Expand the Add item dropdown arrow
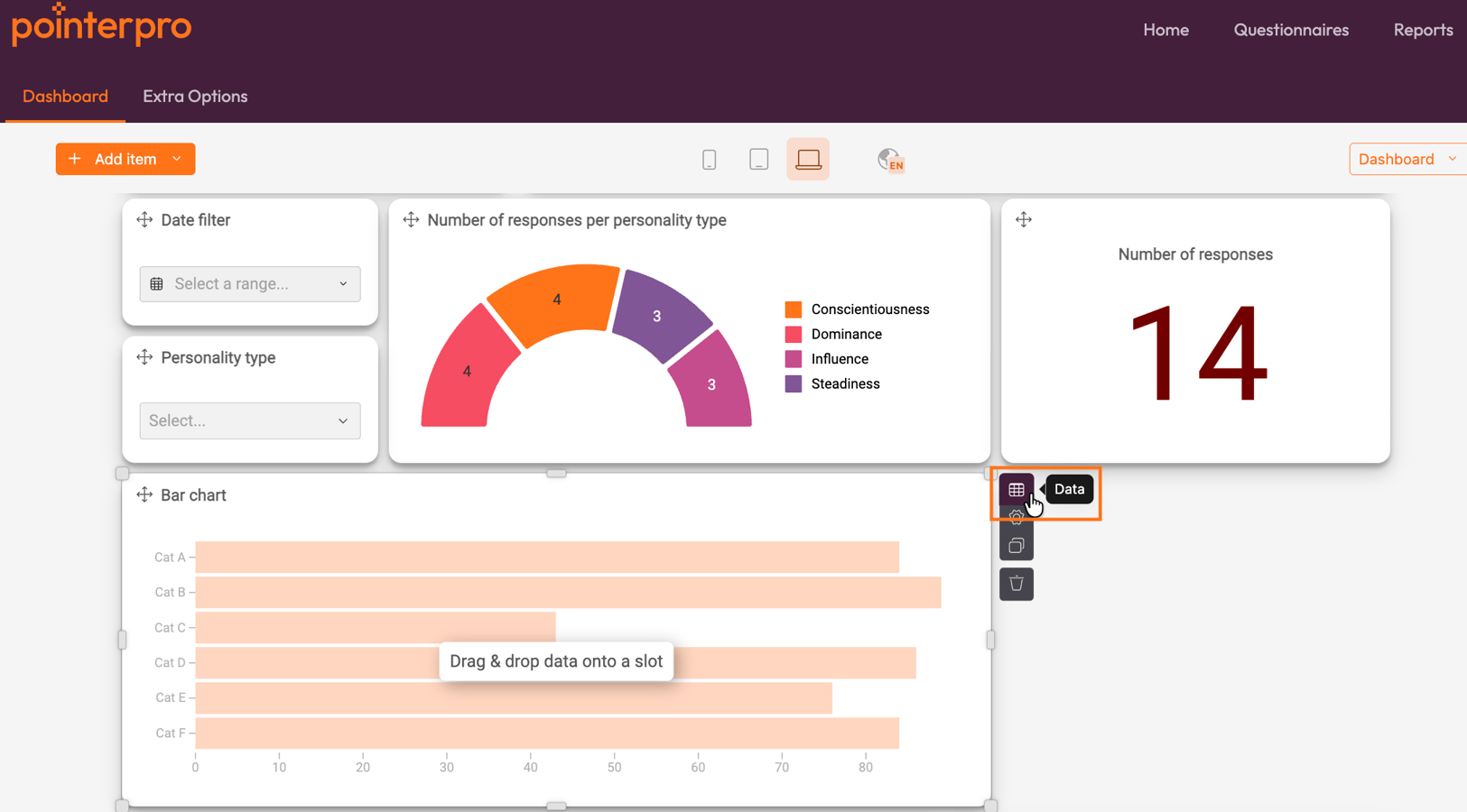The height and width of the screenshot is (812, 1467). (x=177, y=159)
